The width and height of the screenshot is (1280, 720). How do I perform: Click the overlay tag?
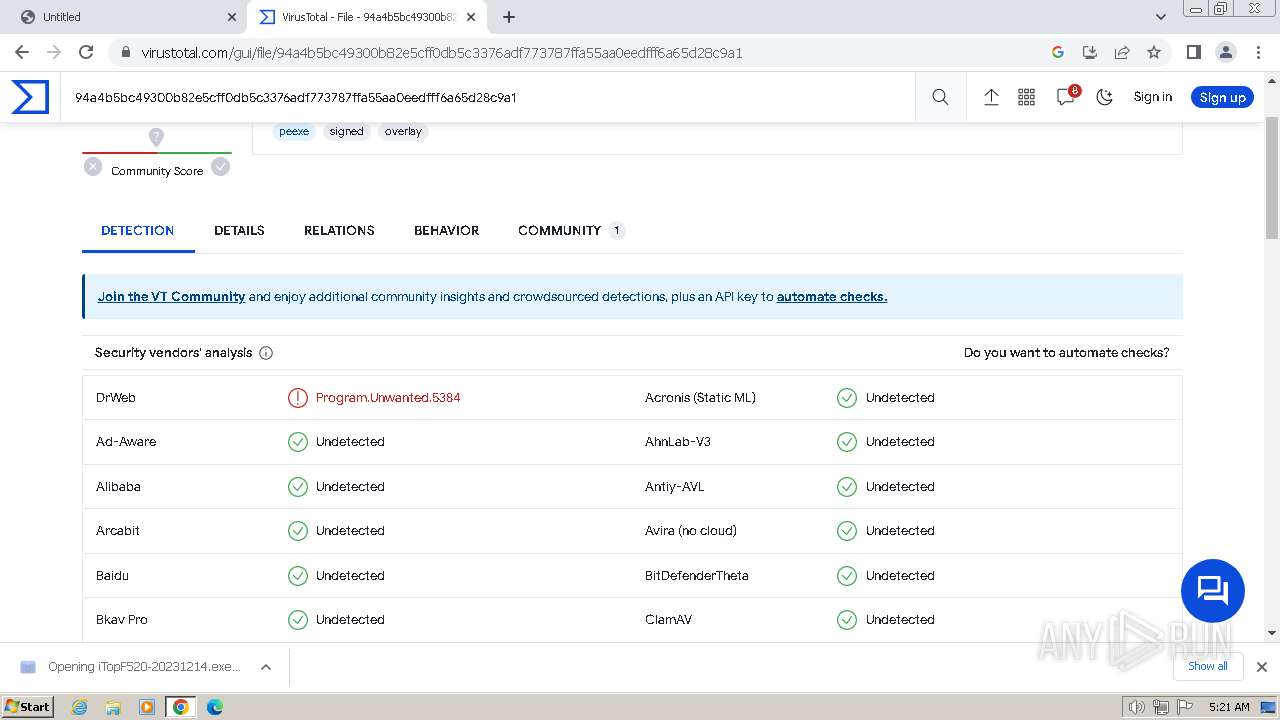(x=403, y=131)
